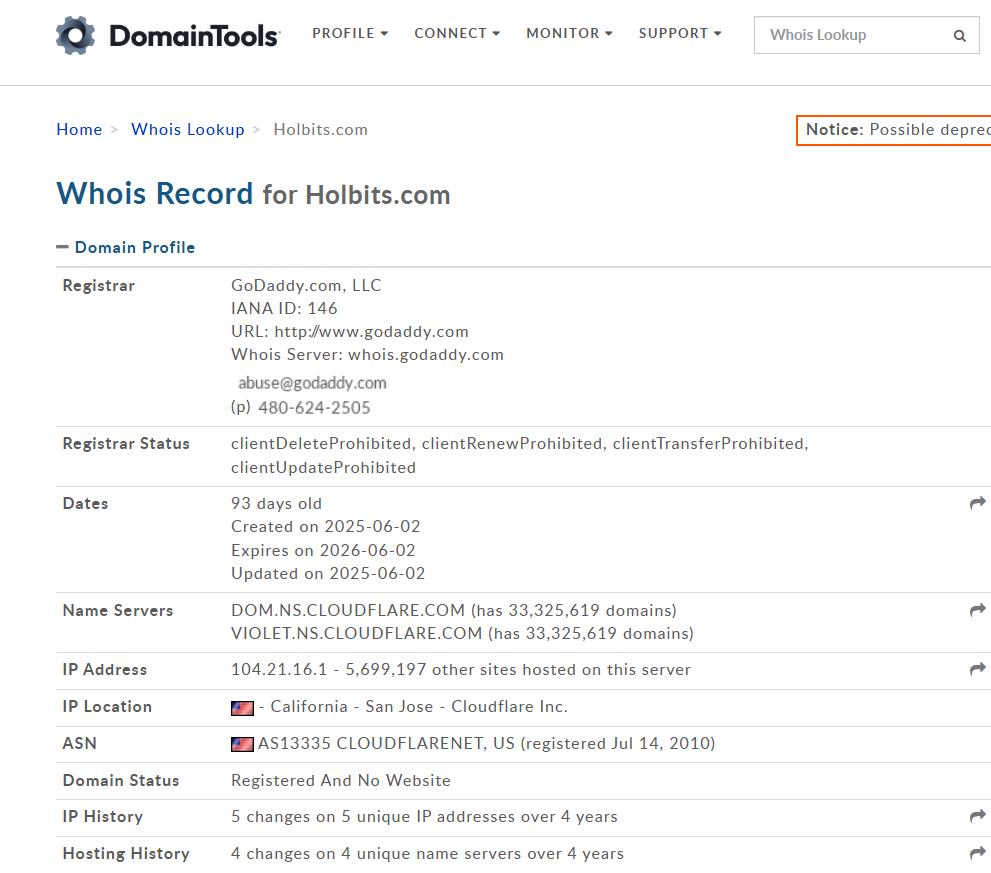Image resolution: width=991 pixels, height=873 pixels.
Task: Collapse the Domain Profile section
Action: click(126, 247)
